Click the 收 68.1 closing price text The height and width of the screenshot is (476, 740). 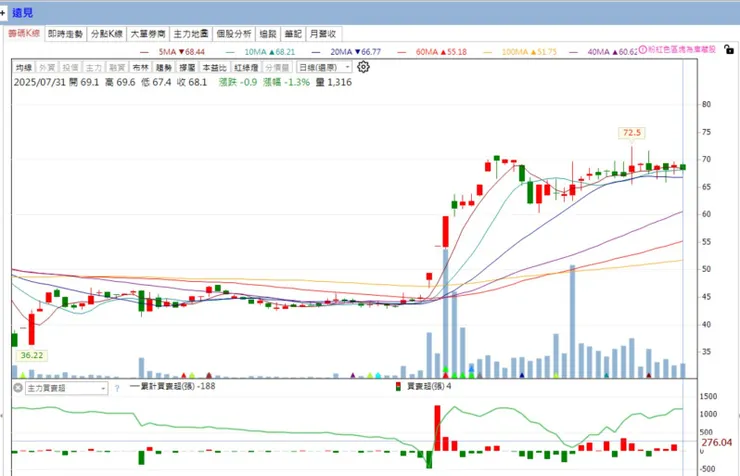(x=192, y=82)
